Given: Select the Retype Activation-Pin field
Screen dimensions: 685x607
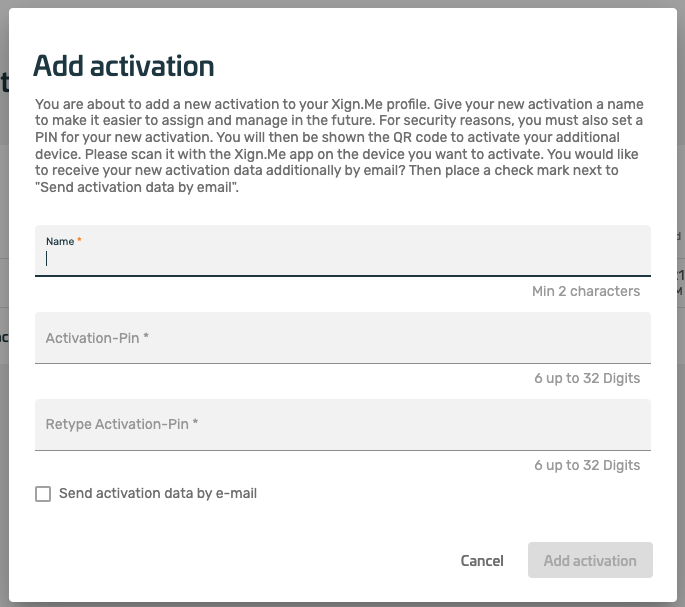Looking at the screenshot, I should click(x=342, y=424).
